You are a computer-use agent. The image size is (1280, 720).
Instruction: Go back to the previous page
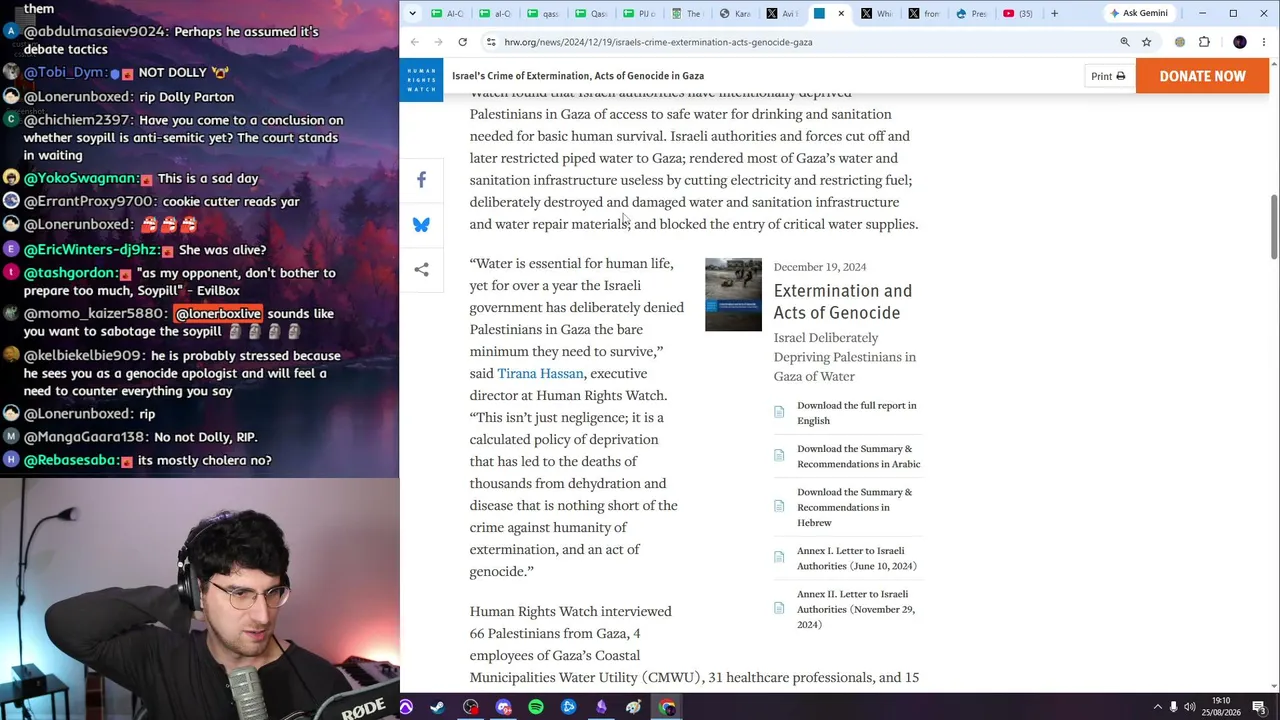pyautogui.click(x=415, y=42)
